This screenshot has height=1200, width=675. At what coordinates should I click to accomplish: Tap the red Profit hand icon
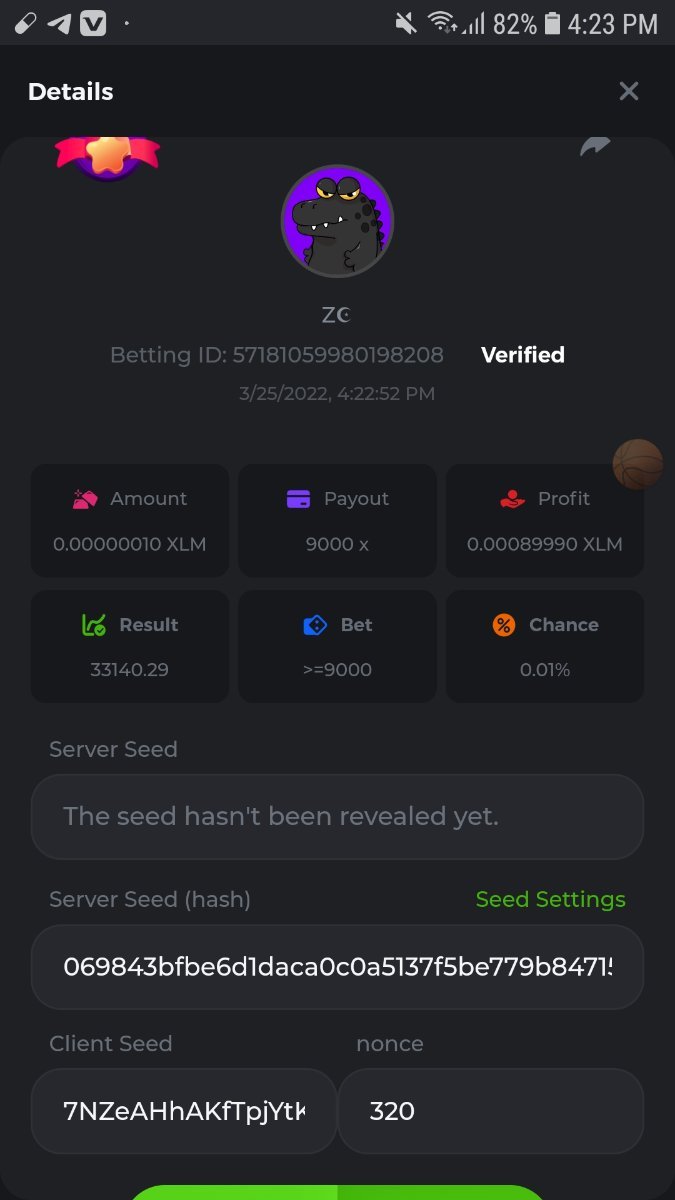coord(512,499)
